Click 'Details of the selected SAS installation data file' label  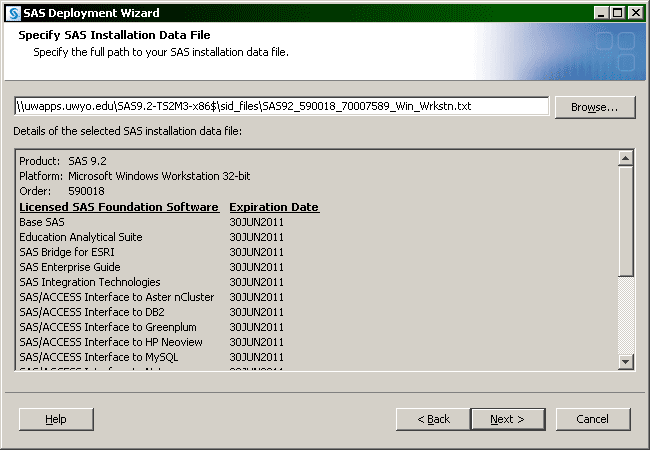click(x=128, y=131)
